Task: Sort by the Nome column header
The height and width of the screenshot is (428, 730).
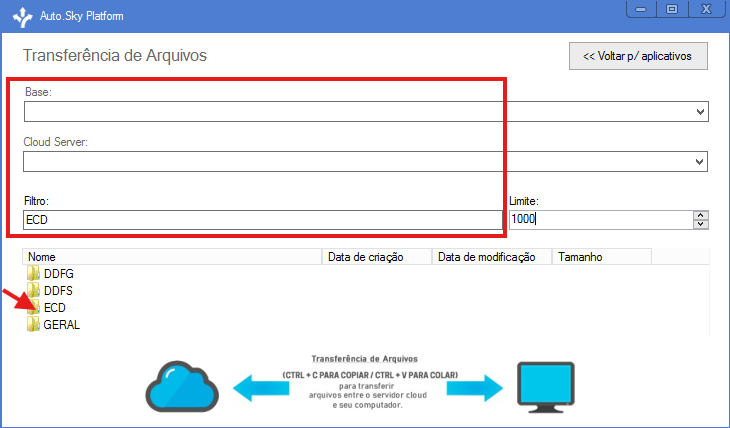Action: click(172, 257)
